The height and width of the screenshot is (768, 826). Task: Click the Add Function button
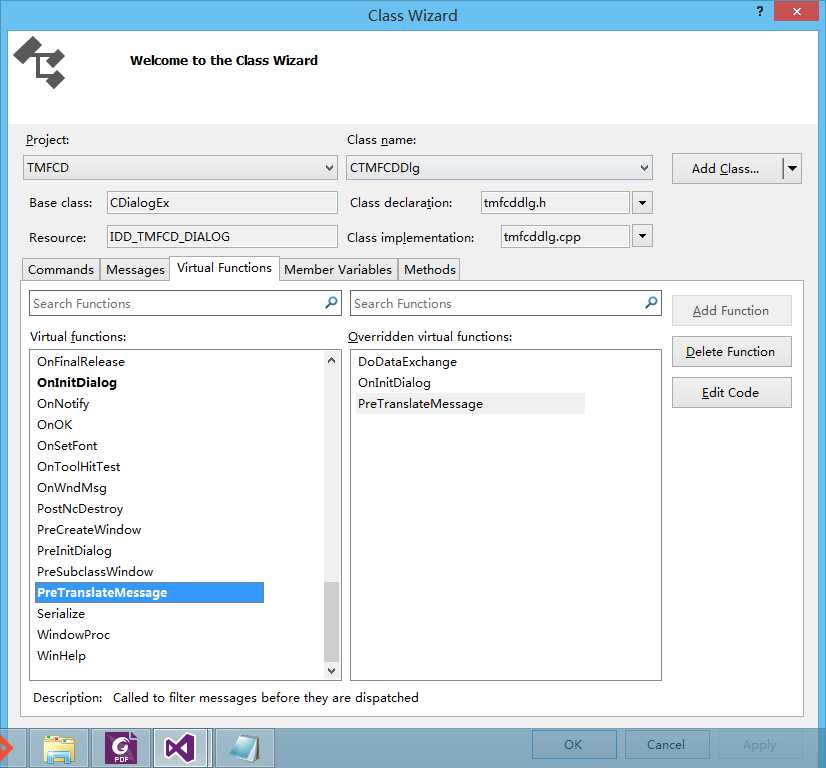pos(731,311)
